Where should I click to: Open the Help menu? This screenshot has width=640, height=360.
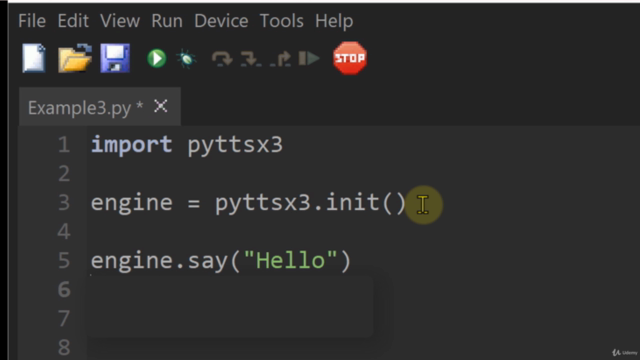[x=334, y=21]
